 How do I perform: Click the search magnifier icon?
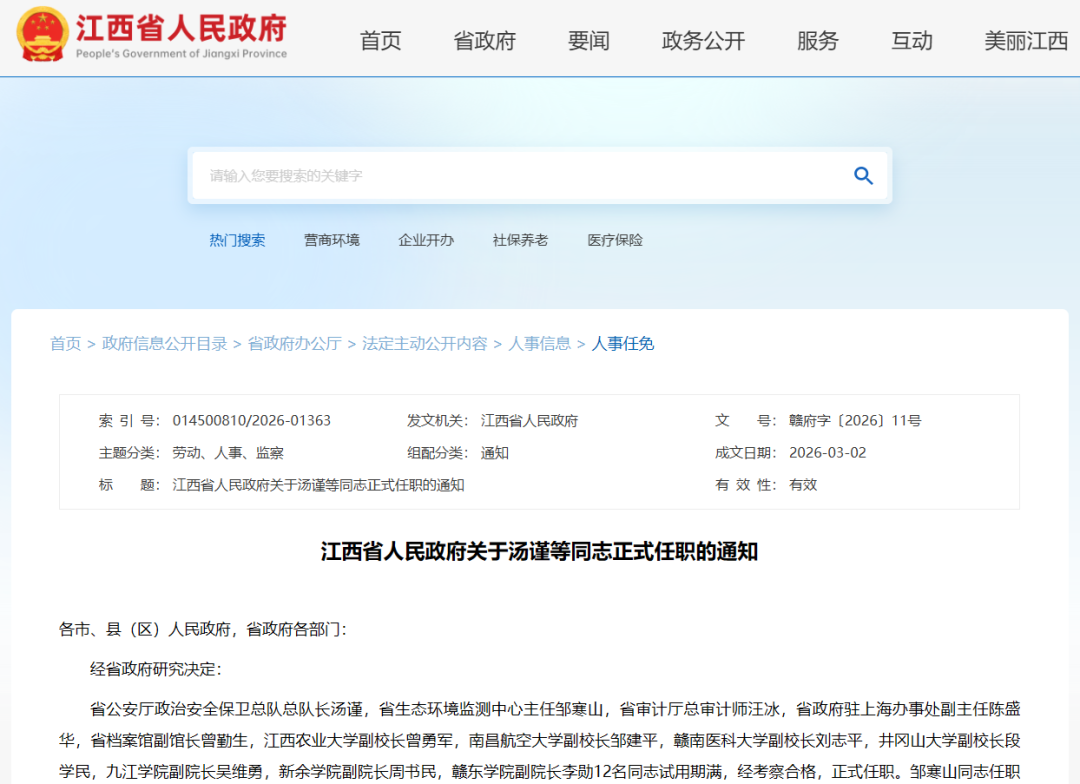[862, 175]
